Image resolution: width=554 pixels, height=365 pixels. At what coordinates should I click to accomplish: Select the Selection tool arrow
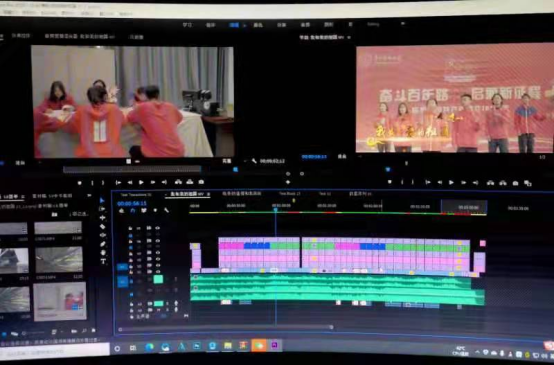click(102, 200)
